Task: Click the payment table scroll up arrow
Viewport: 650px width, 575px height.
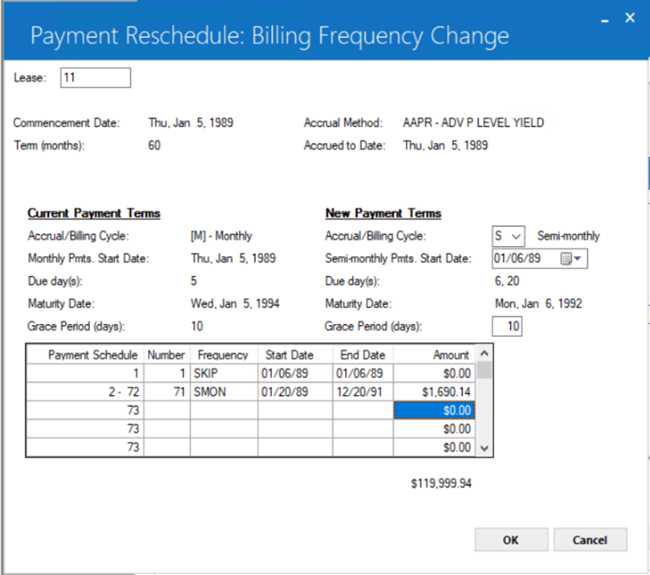Action: click(484, 354)
